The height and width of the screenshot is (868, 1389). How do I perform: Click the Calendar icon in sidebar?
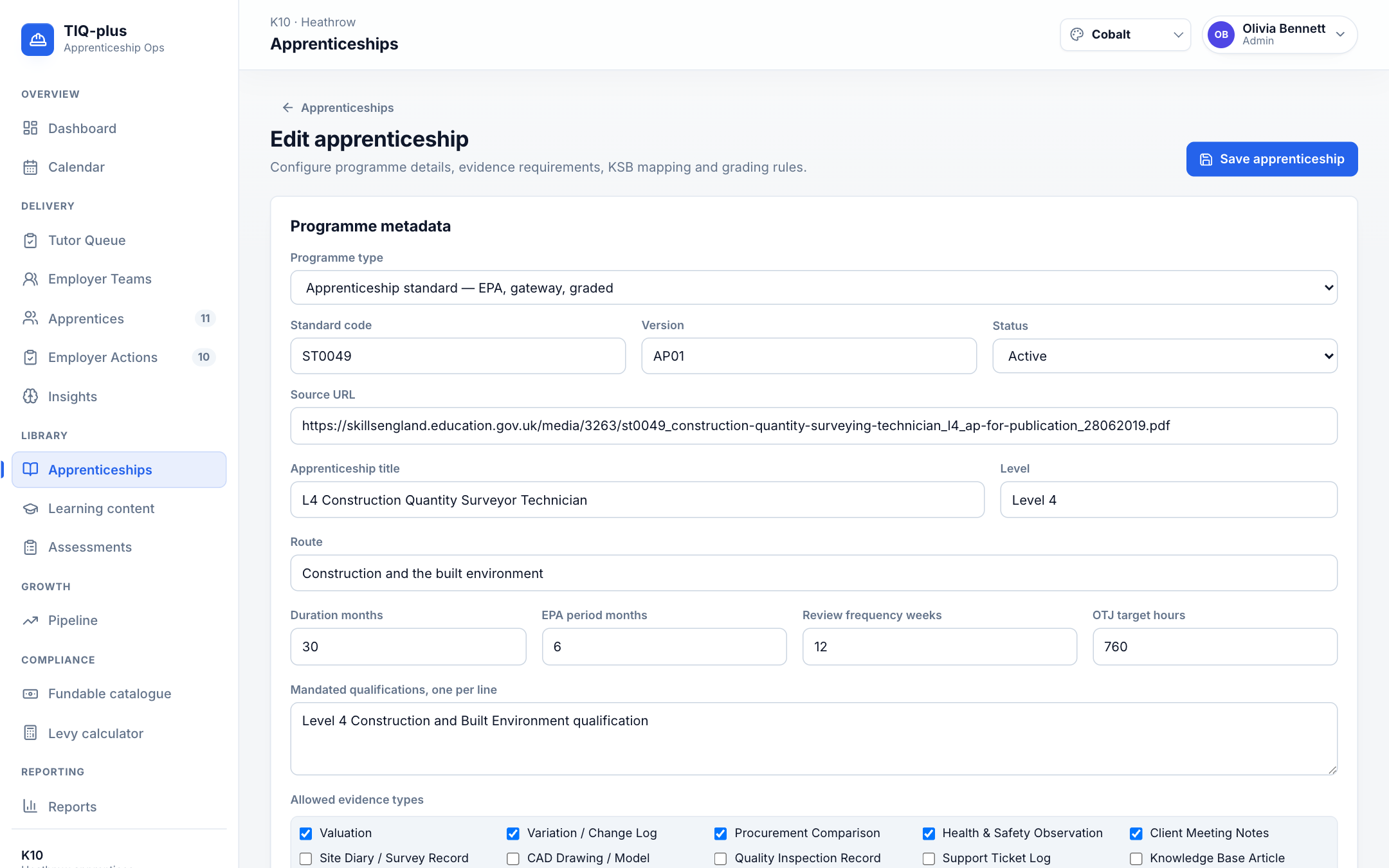(30, 167)
